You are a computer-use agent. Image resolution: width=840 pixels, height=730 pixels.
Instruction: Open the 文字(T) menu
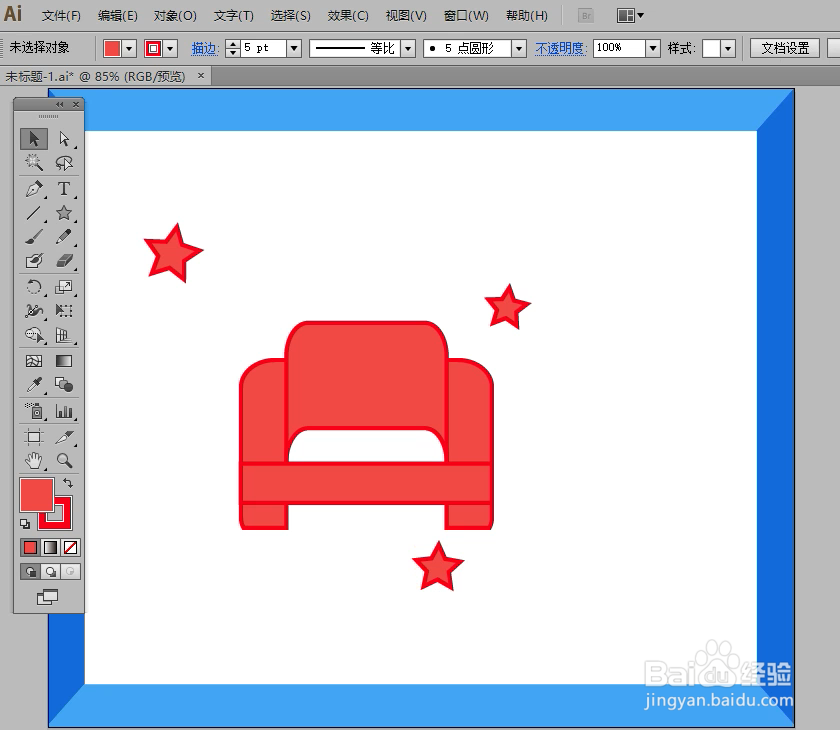pyautogui.click(x=234, y=16)
